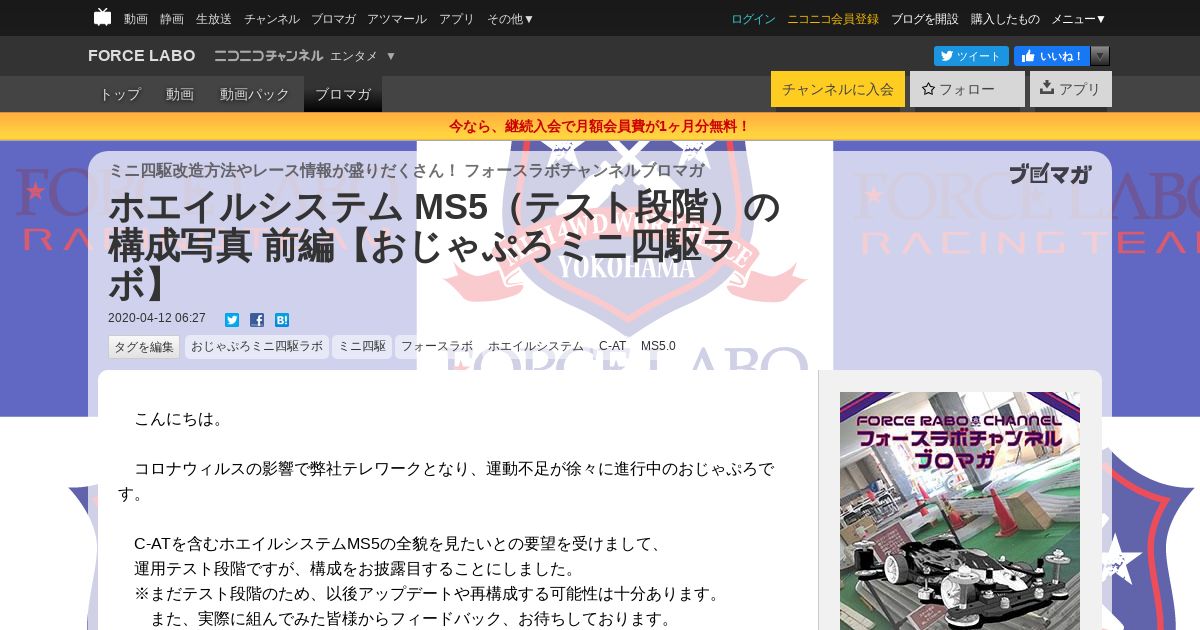Click the ツイート button
This screenshot has height=630, width=1200.
pyautogui.click(x=971, y=56)
